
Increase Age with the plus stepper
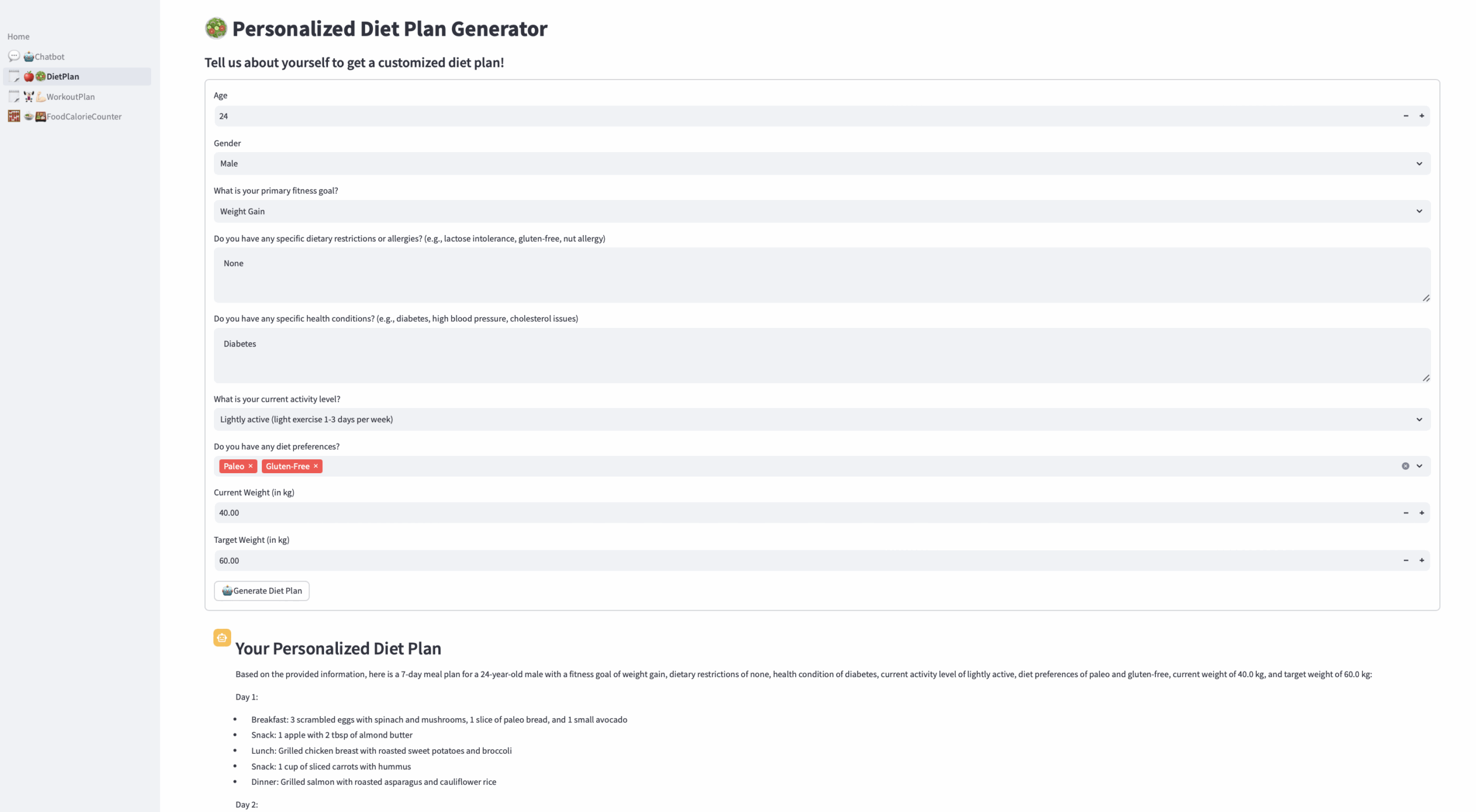(1421, 116)
